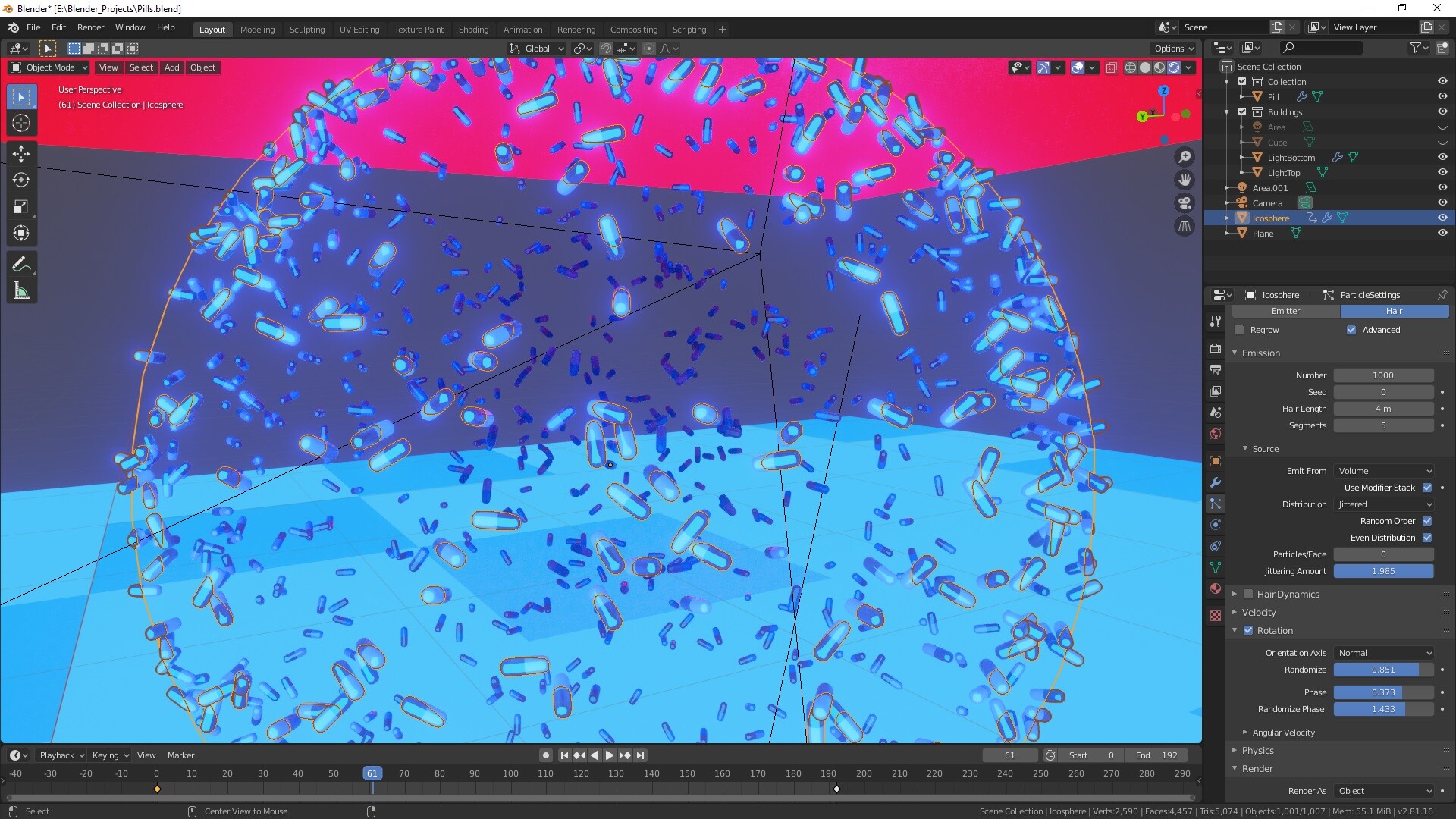Viewport: 1456px width, 819px height.
Task: Select the Rotate tool
Action: point(21,180)
